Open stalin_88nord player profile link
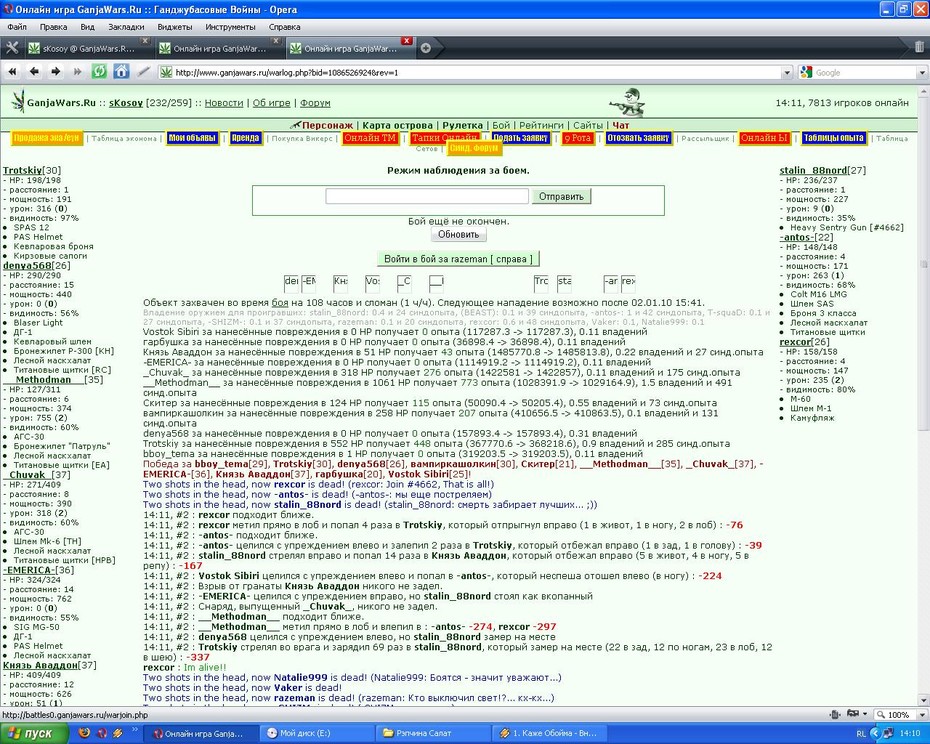 pyautogui.click(x=813, y=170)
